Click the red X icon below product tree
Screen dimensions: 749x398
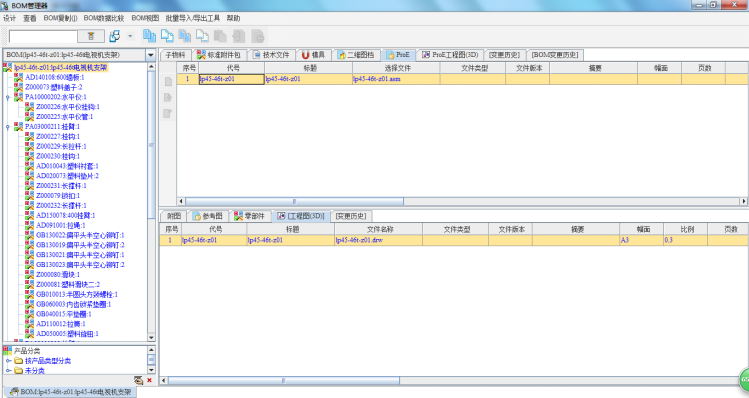click(x=150, y=380)
